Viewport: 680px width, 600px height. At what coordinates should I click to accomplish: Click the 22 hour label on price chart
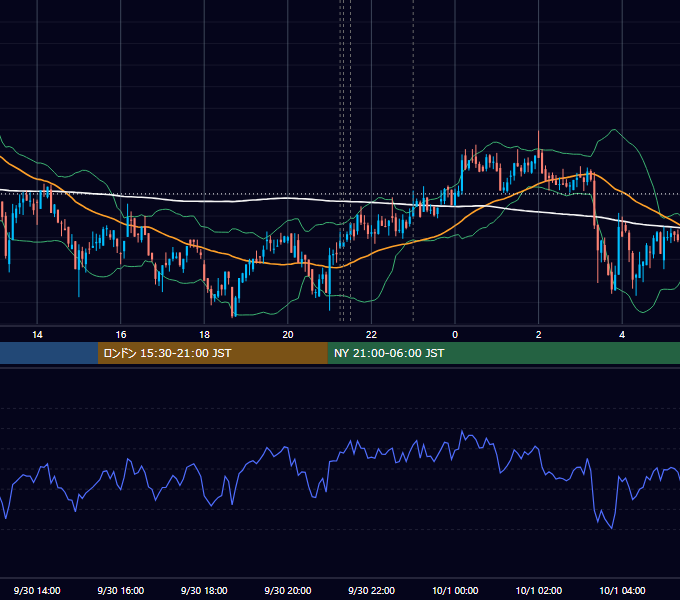371,335
